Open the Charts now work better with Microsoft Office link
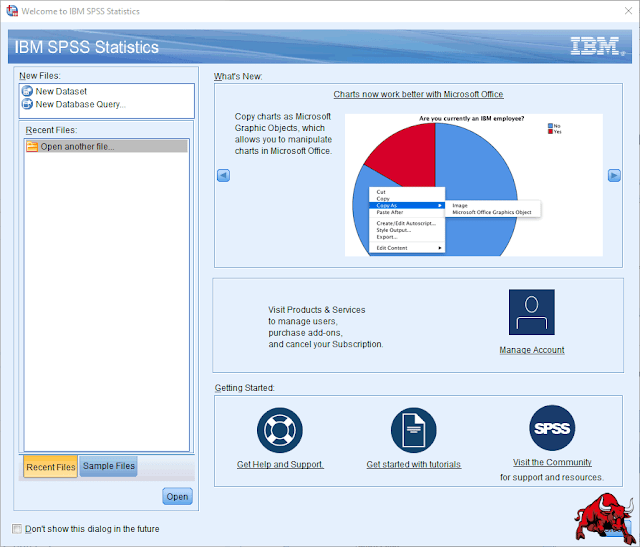 pos(418,94)
